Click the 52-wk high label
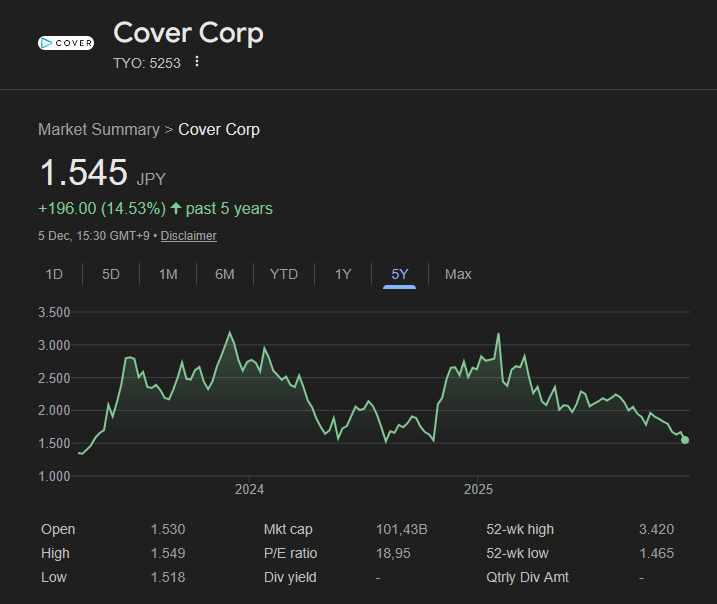The width and height of the screenshot is (717, 604). (520, 529)
